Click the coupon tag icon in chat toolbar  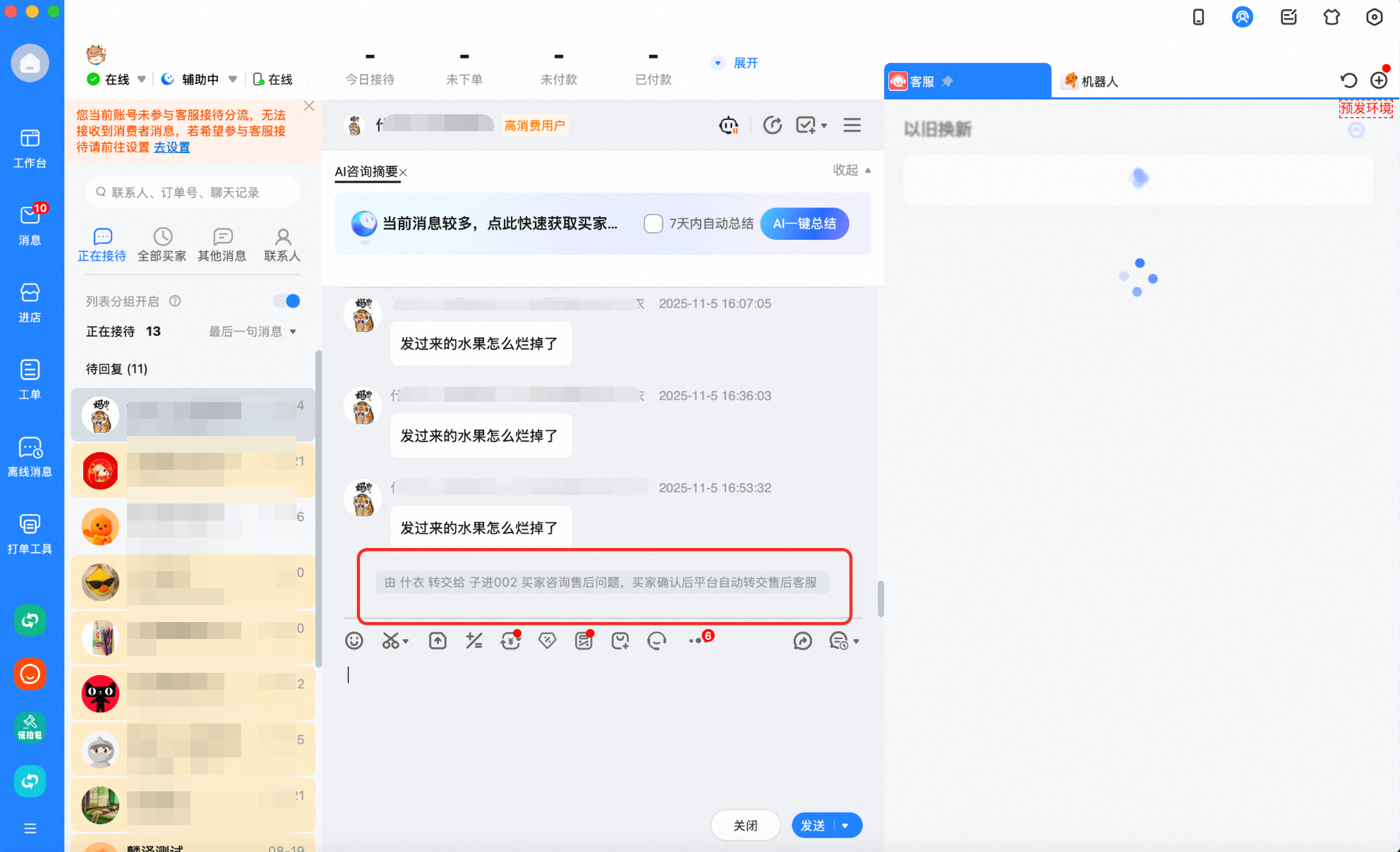[547, 640]
